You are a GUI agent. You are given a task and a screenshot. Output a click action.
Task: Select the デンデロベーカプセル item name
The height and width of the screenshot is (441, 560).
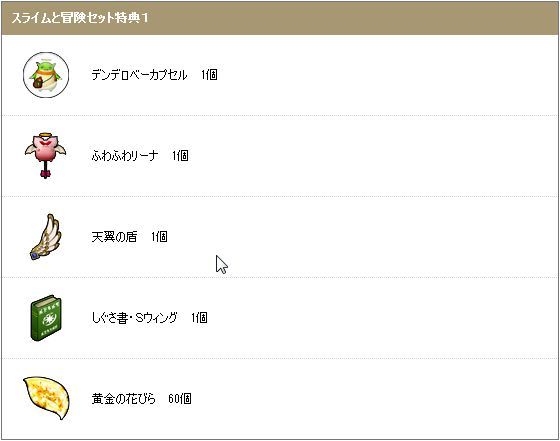pos(139,75)
